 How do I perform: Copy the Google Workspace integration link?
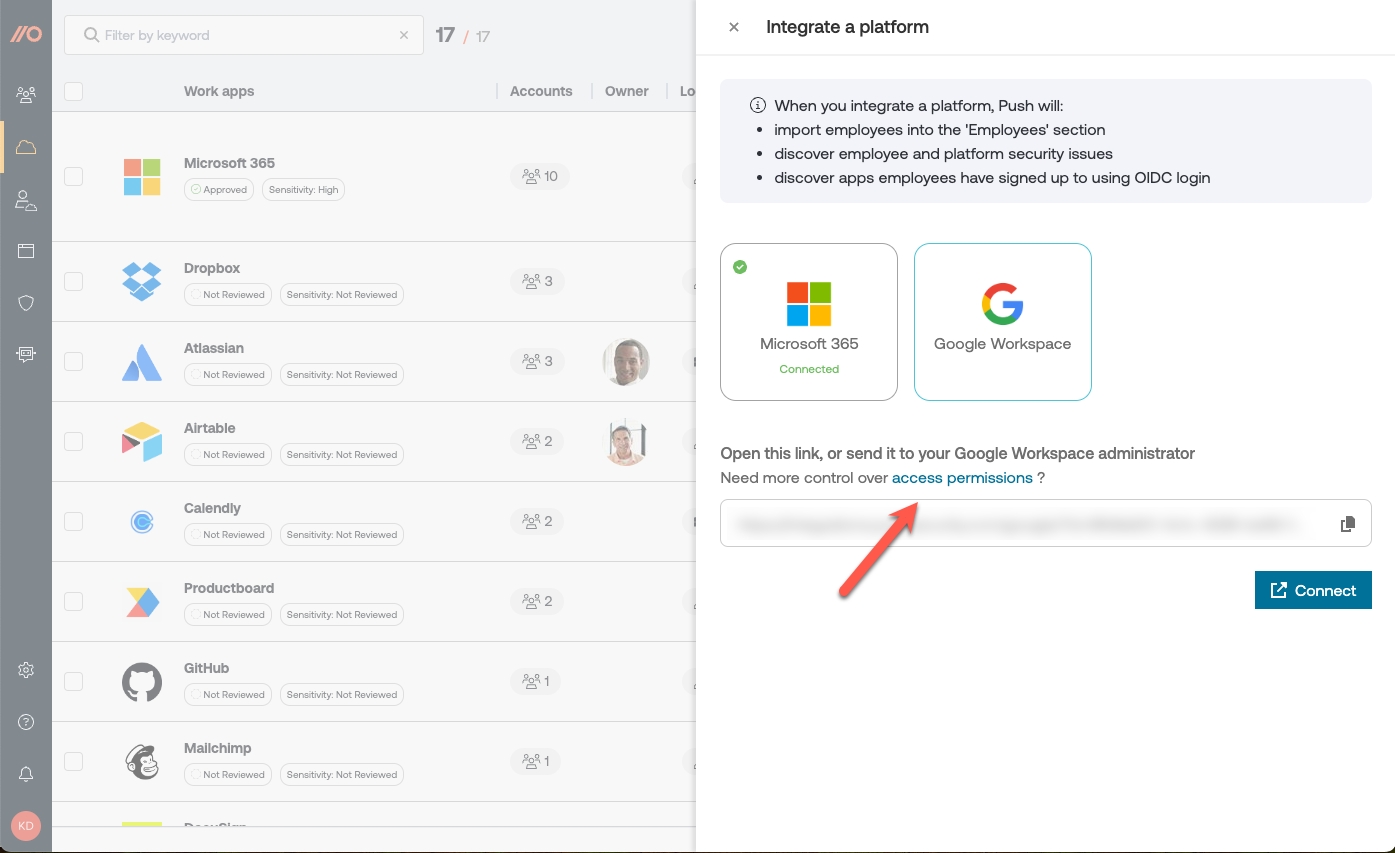tap(1347, 522)
